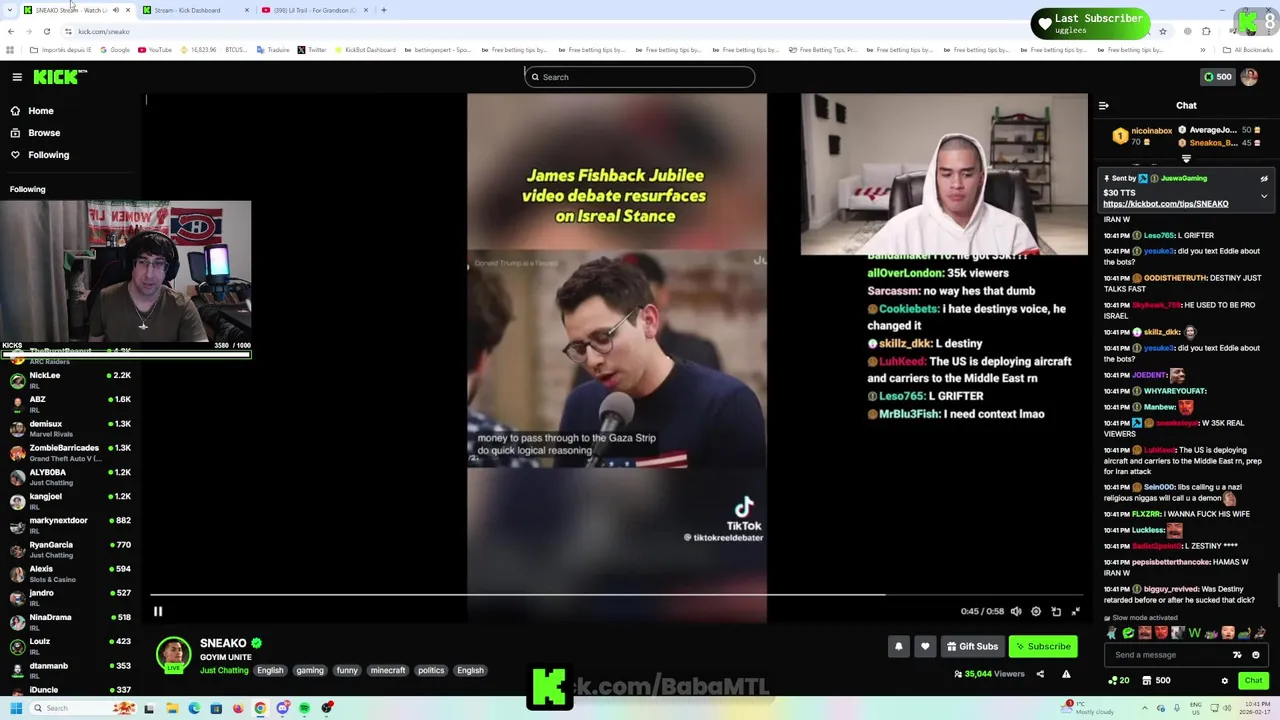Open chat settings gear icon
The height and width of the screenshot is (720, 1280).
coord(1224,681)
